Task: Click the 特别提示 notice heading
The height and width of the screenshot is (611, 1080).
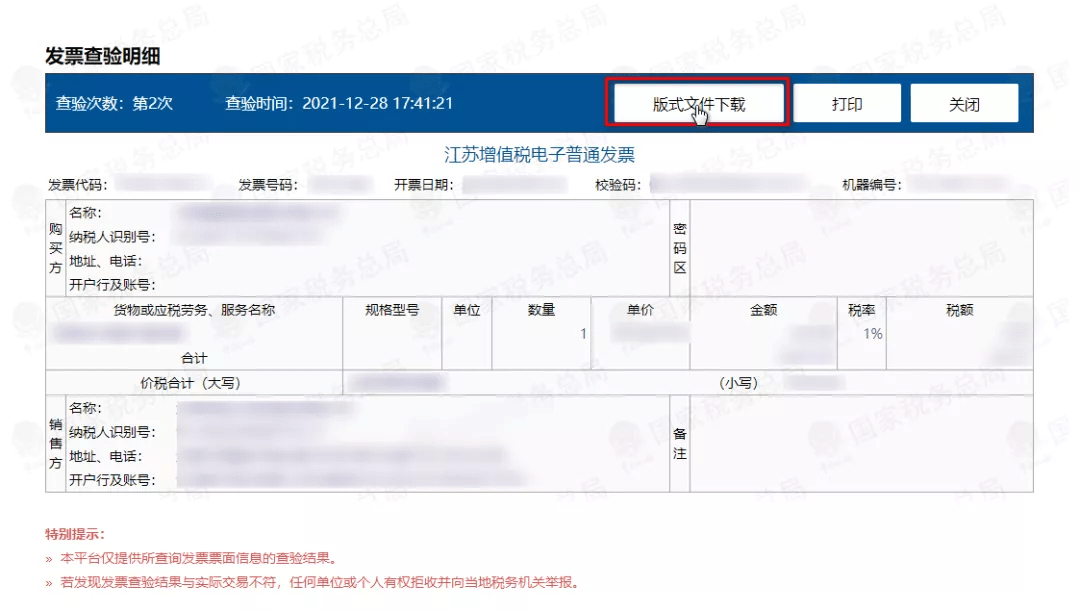Action: (75, 534)
